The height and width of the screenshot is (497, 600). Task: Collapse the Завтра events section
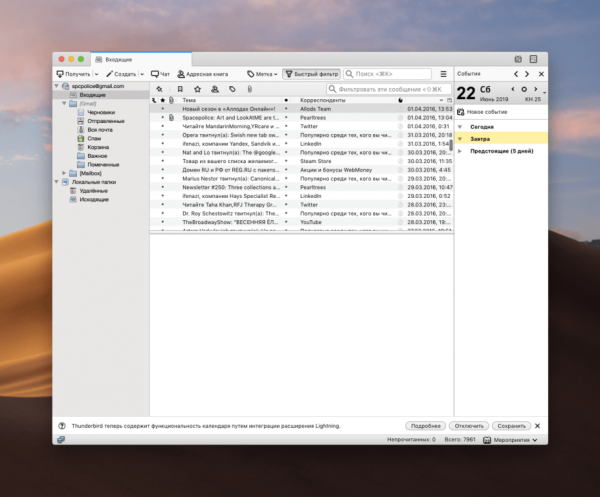coord(460,139)
